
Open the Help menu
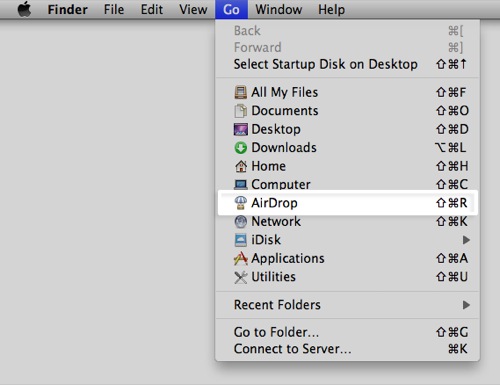click(x=331, y=9)
